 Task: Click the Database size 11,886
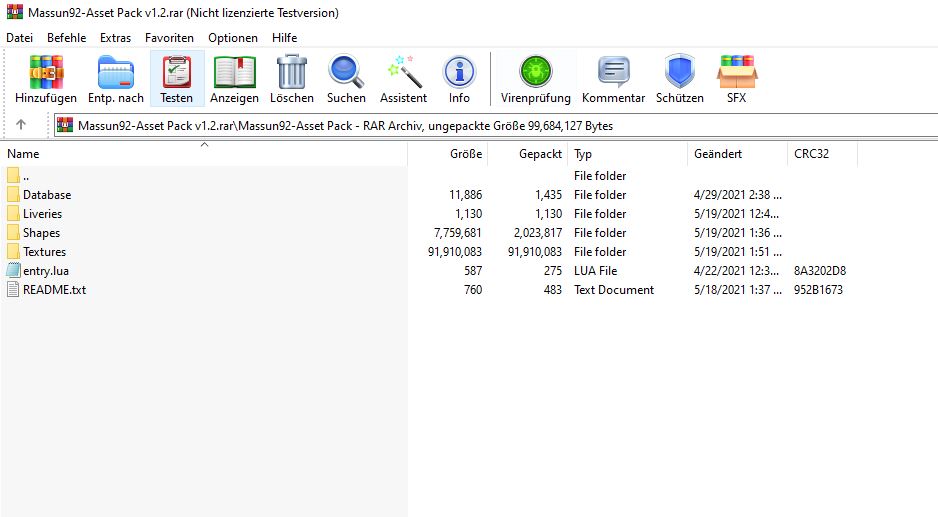(x=465, y=194)
